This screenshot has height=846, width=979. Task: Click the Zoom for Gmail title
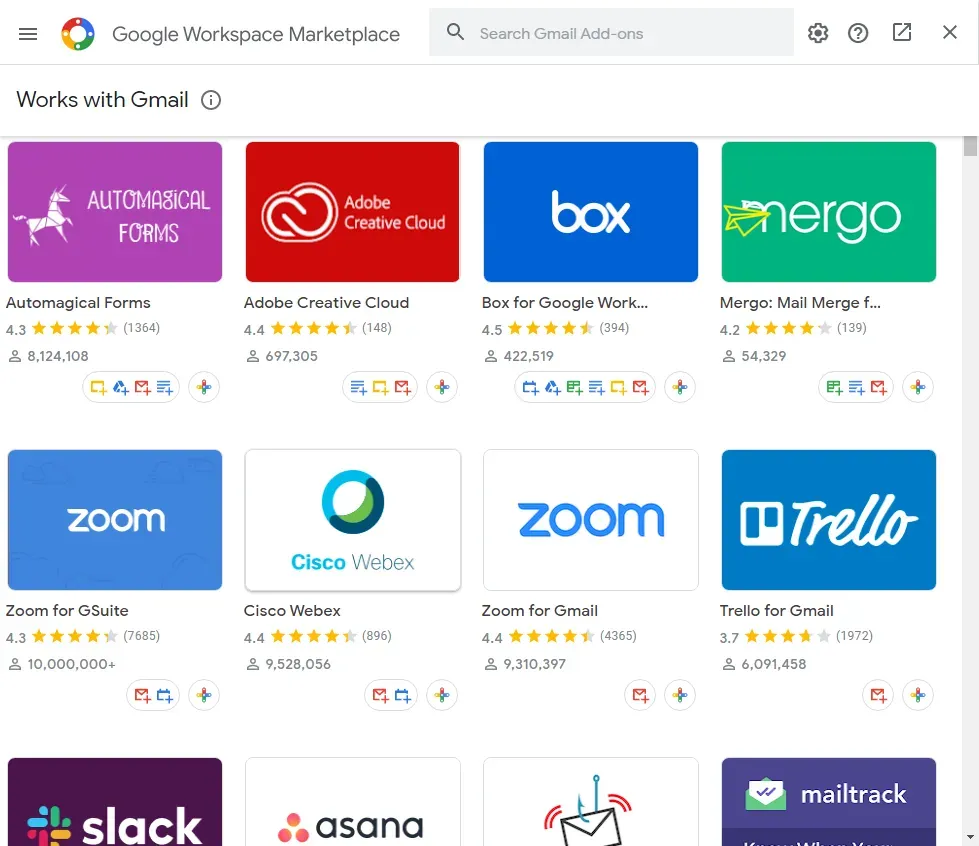pyautogui.click(x=539, y=611)
